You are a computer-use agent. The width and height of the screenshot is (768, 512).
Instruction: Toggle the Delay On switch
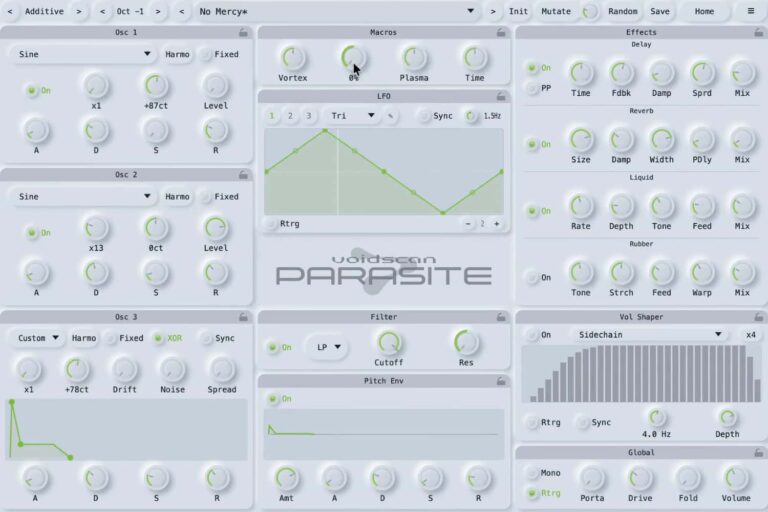pyautogui.click(x=539, y=68)
